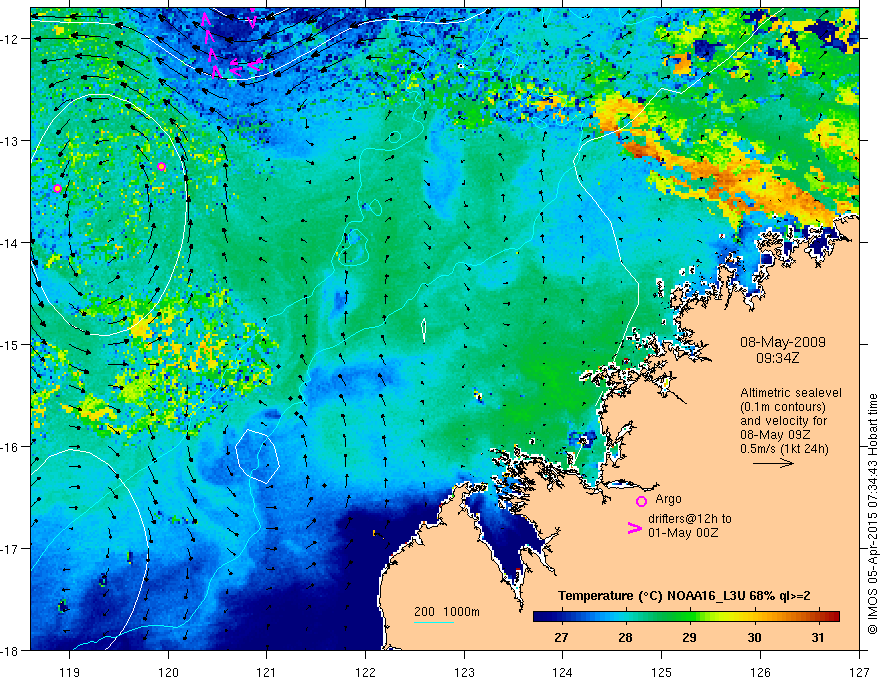This screenshot has height=680, width=880.
Task: Click the 'Altimetric sealevel' legend text
Action: click(791, 393)
